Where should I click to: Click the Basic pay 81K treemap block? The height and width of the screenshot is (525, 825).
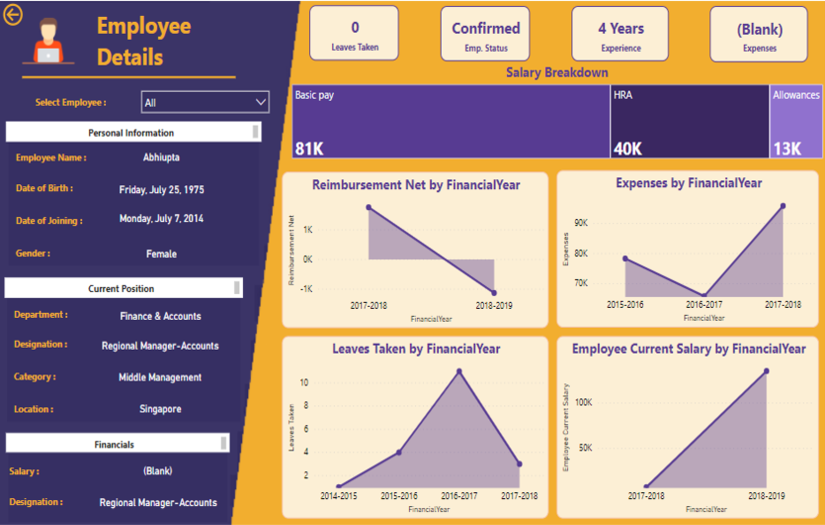pos(451,122)
